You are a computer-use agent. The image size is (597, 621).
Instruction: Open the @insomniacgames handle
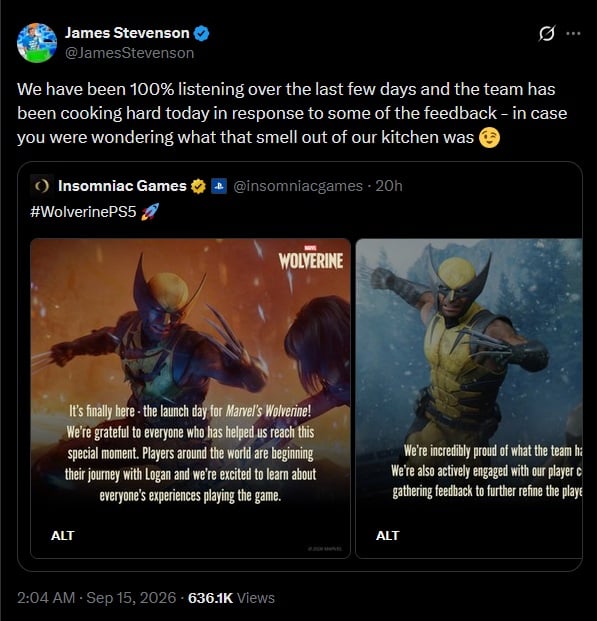pos(298,186)
